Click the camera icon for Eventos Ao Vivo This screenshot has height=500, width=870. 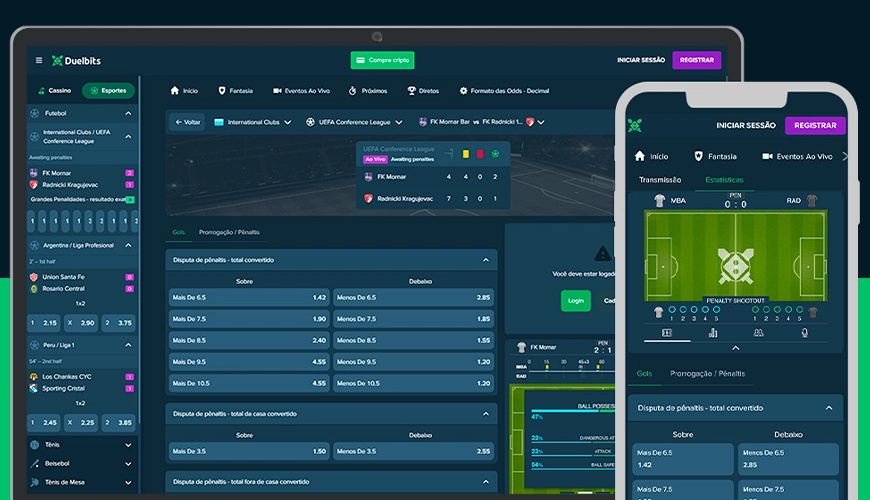coord(277,90)
